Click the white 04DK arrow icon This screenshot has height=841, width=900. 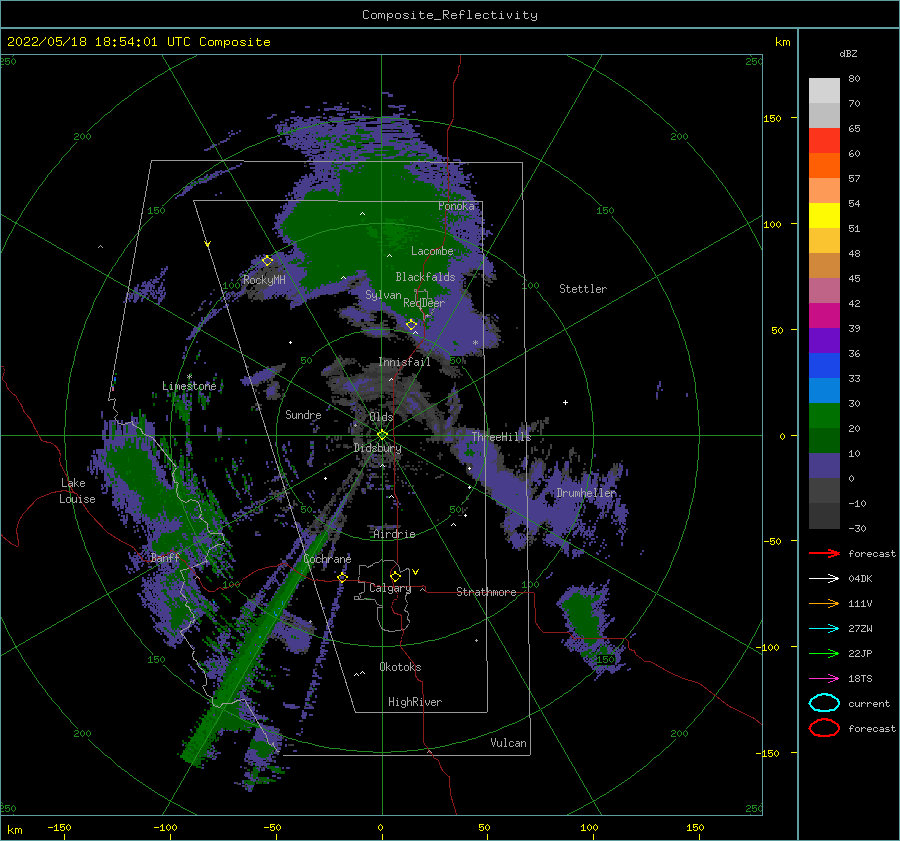coord(824,578)
